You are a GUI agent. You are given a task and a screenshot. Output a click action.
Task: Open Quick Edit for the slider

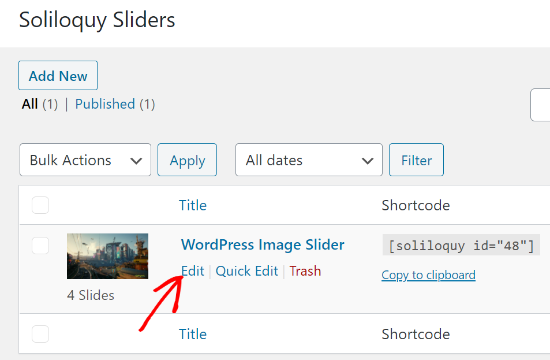click(x=247, y=271)
